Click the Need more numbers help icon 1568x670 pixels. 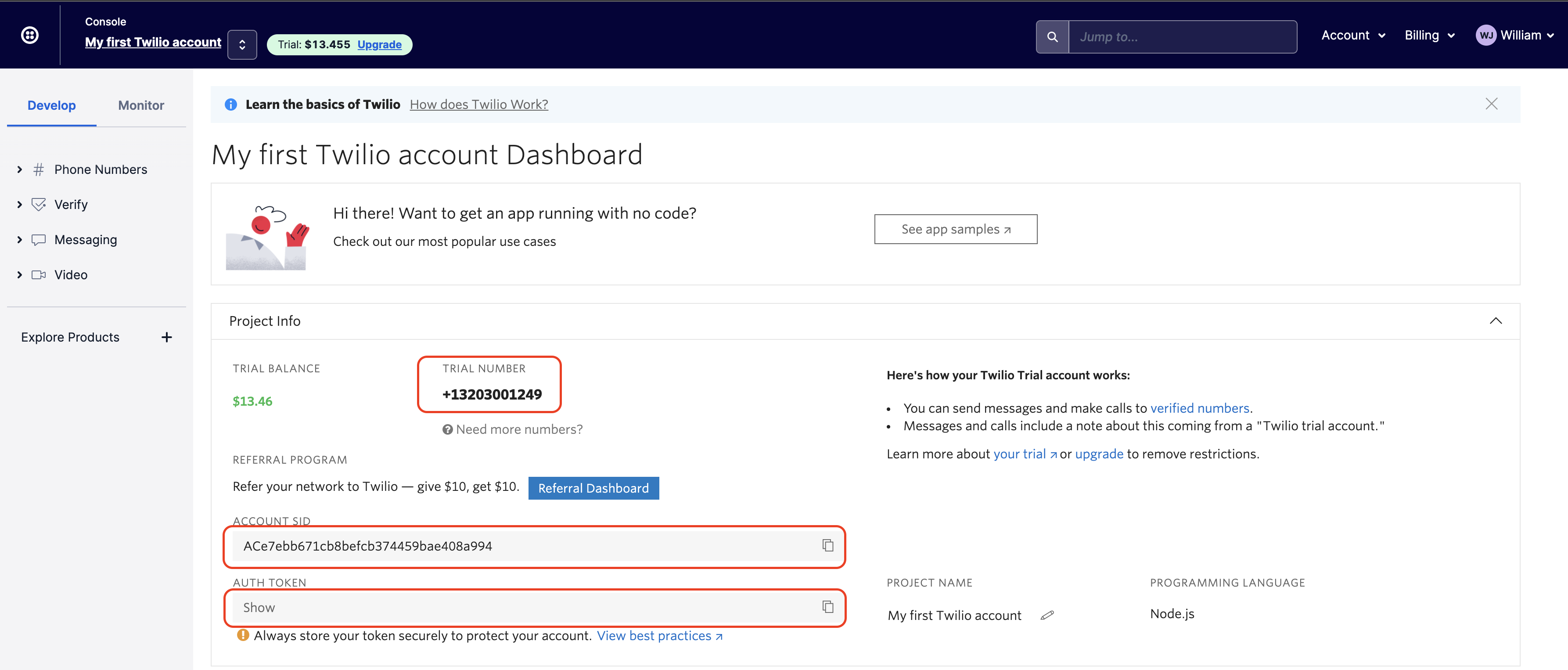pos(447,429)
